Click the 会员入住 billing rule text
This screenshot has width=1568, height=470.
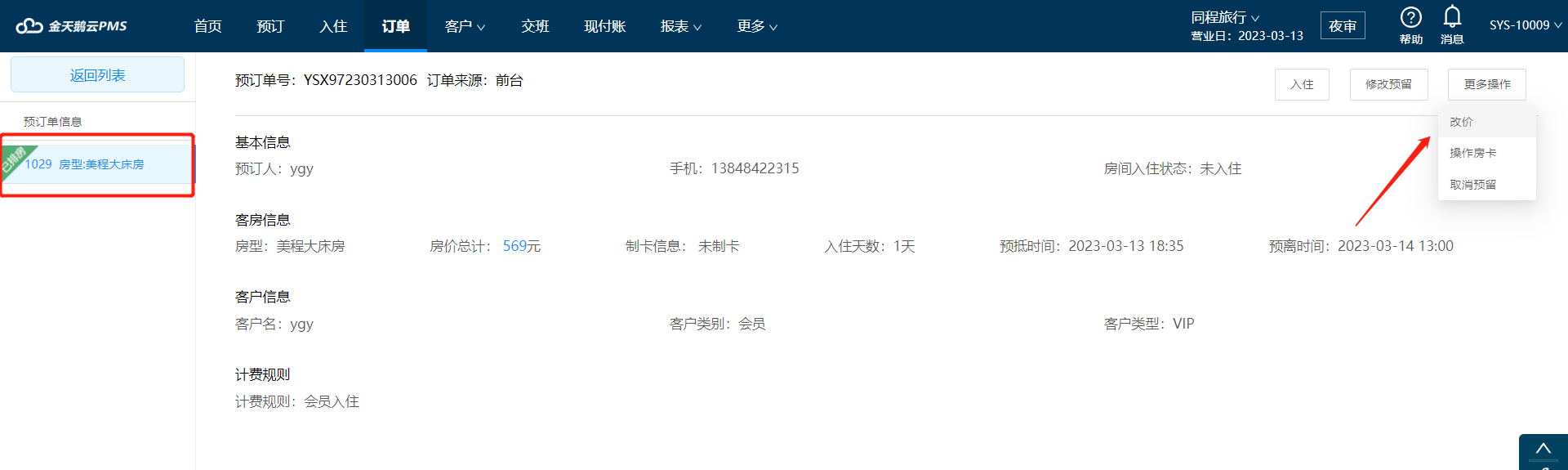[x=332, y=401]
